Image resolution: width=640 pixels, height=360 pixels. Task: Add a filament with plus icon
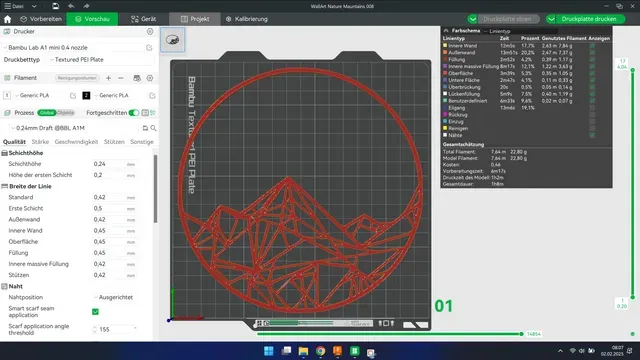pyautogui.click(x=108, y=78)
